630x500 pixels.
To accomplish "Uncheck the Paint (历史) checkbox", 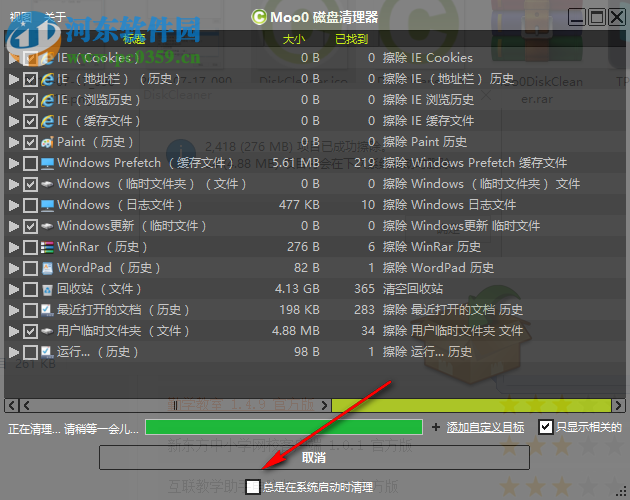I will tap(30, 142).
